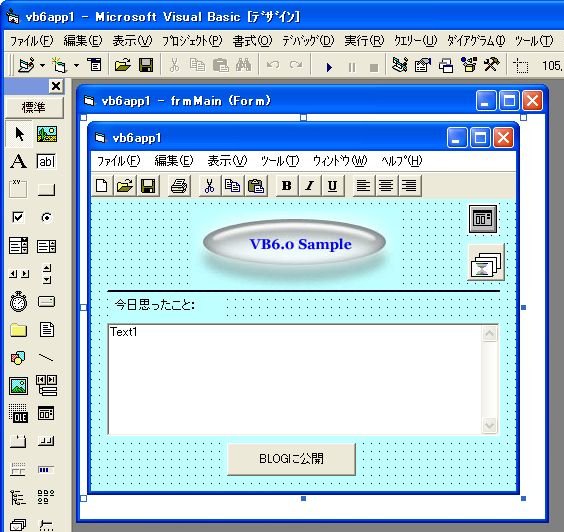Viewport: 564px width, 532px height.
Task: Select the CheckBox control tool
Action: tap(18, 217)
